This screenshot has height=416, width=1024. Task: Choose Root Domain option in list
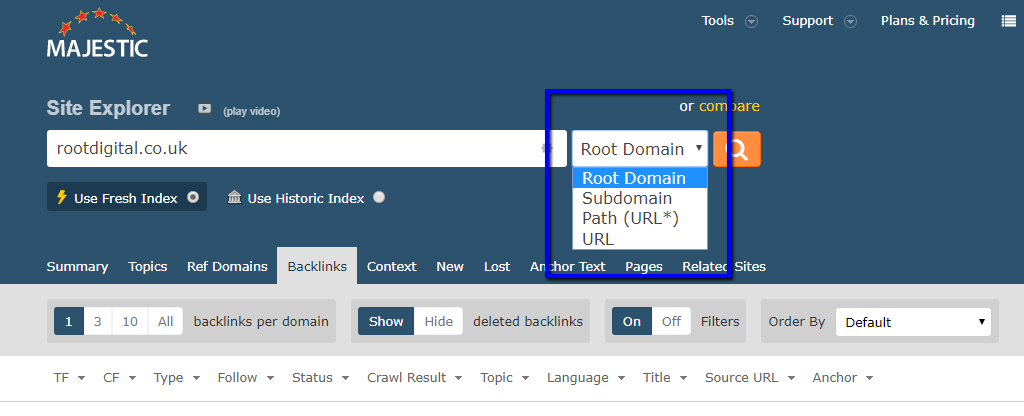tap(640, 178)
